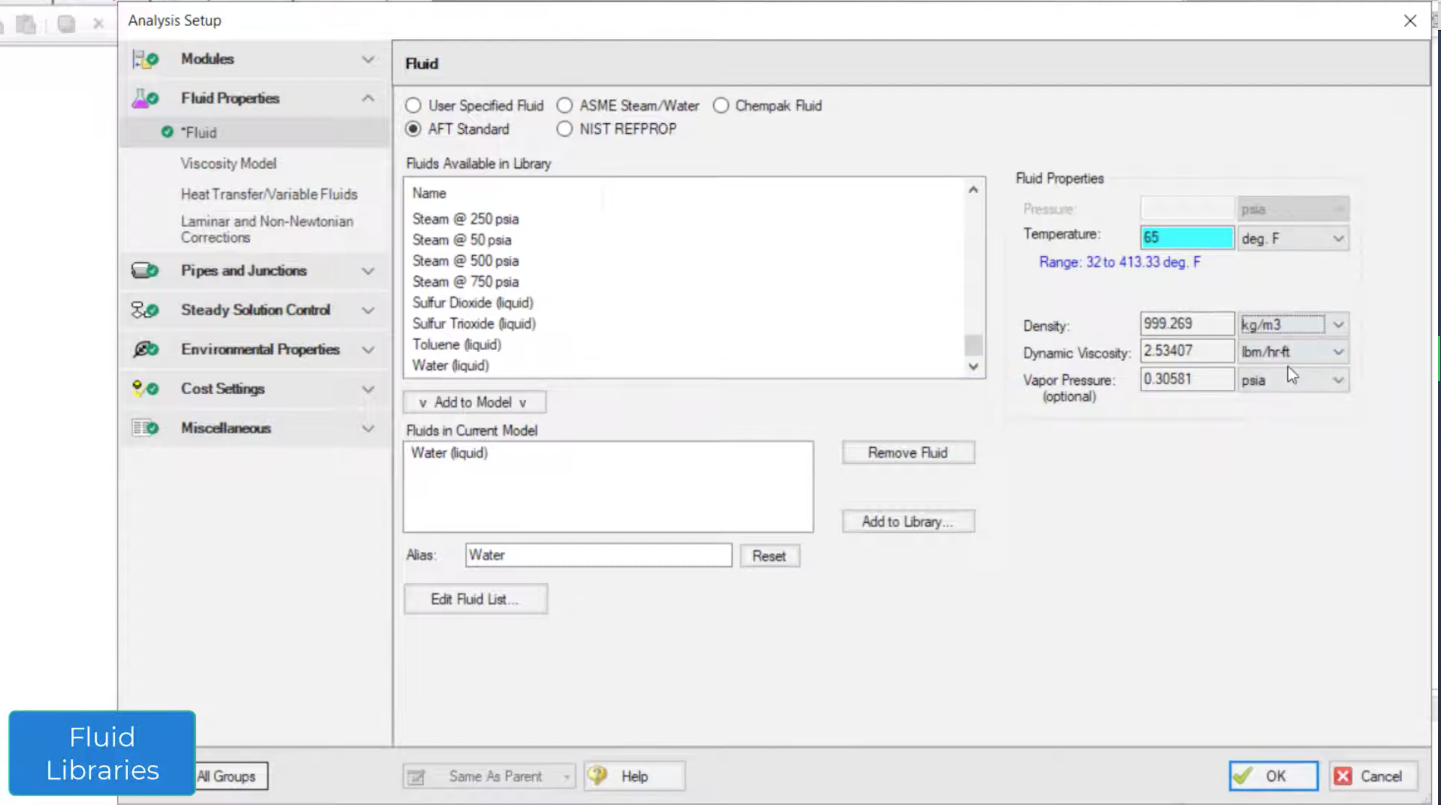Click into the Alias text field

pyautogui.click(x=598, y=555)
